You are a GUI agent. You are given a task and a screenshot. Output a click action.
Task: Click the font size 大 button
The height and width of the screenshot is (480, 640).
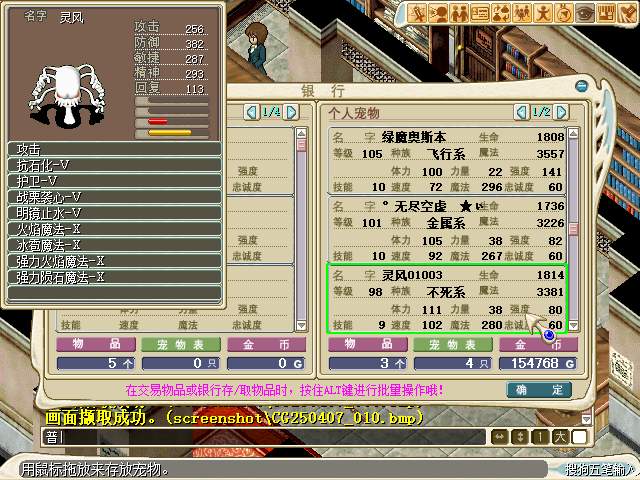(560, 437)
